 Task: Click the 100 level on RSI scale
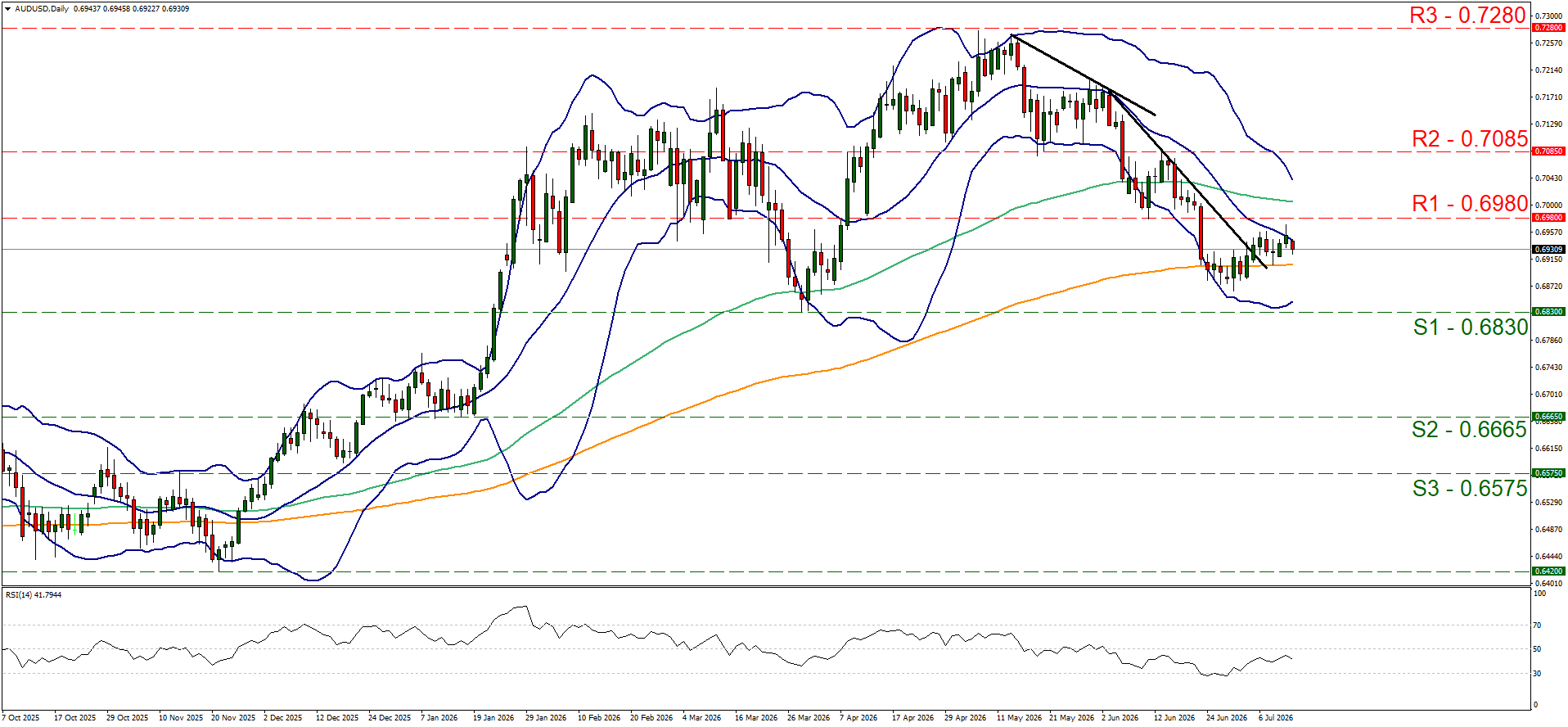1539,594
